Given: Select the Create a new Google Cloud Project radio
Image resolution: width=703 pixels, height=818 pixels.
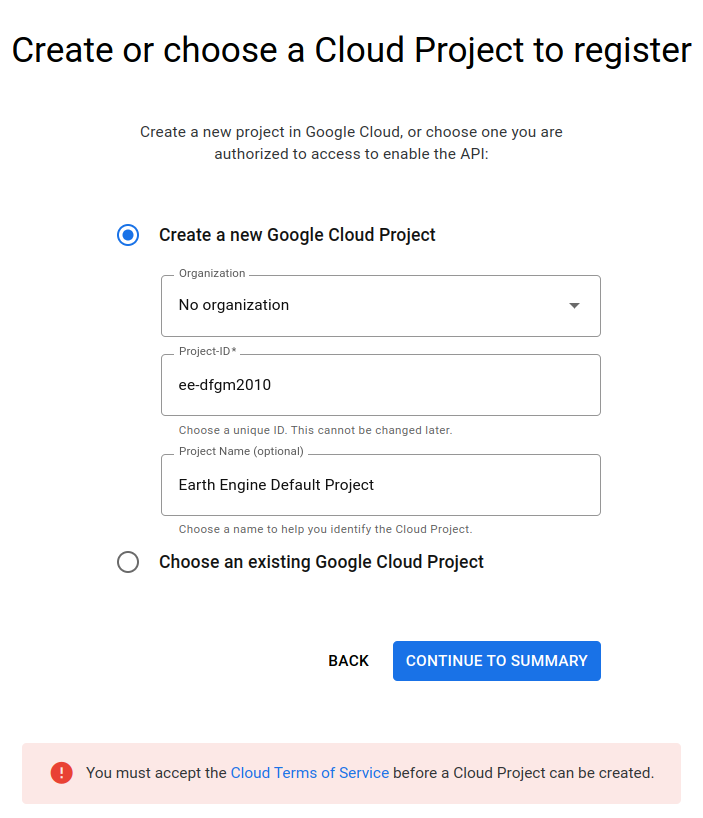Looking at the screenshot, I should pyautogui.click(x=128, y=235).
